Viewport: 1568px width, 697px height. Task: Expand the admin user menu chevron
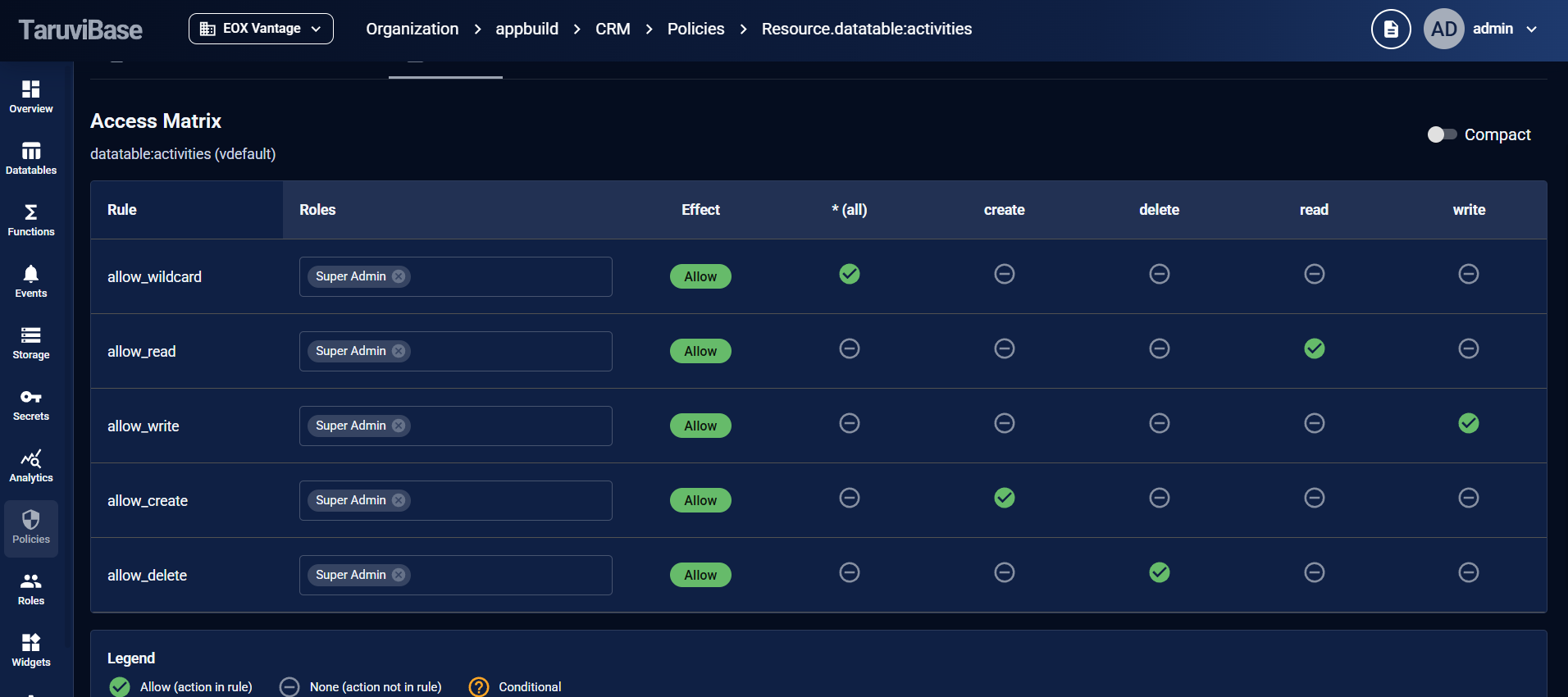1532,30
